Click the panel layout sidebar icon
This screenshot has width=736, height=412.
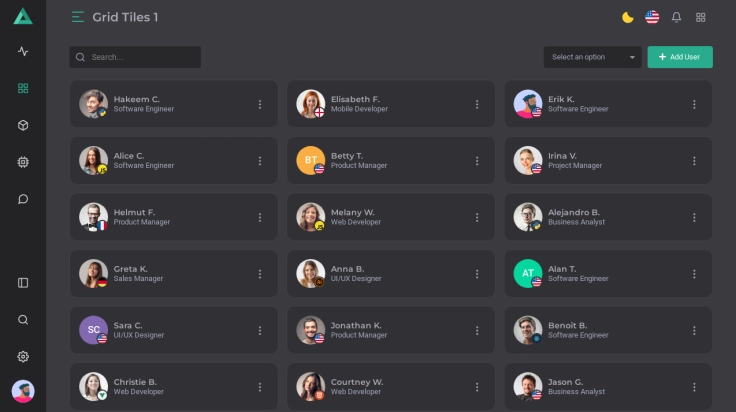(23, 283)
